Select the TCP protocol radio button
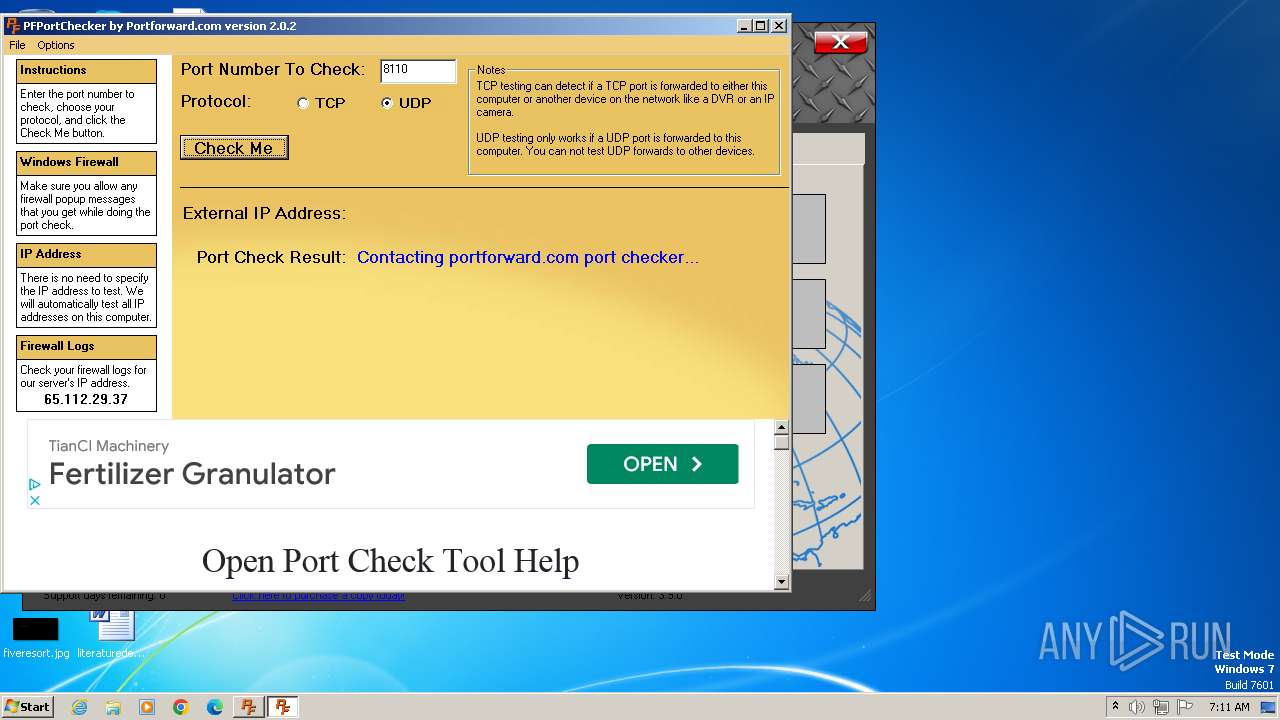 (x=303, y=103)
